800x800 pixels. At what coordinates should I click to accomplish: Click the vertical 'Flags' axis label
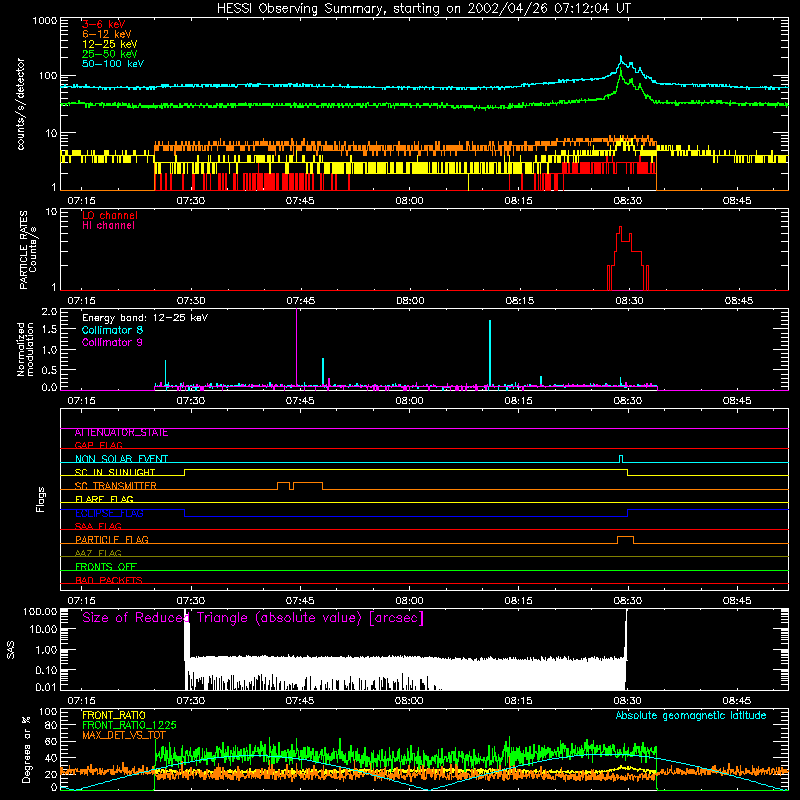click(x=41, y=500)
